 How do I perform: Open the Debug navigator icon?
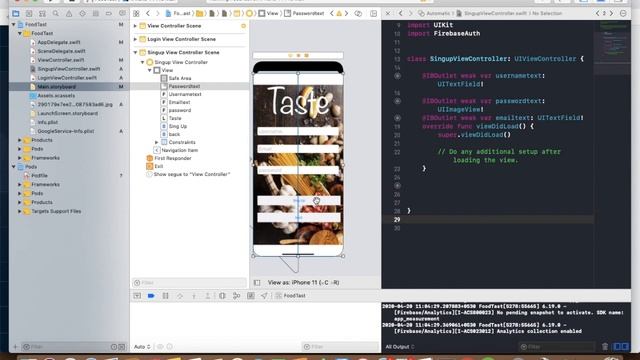click(96, 13)
